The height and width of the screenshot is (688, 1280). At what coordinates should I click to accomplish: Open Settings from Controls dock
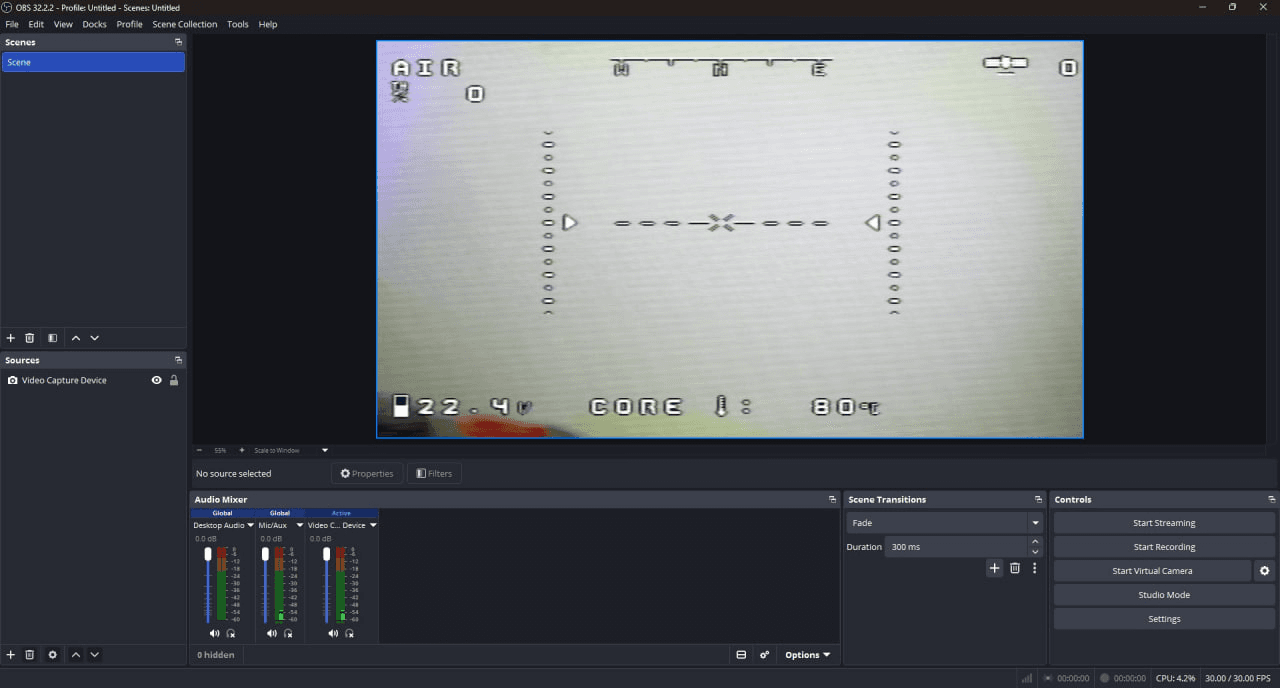[1164, 619]
